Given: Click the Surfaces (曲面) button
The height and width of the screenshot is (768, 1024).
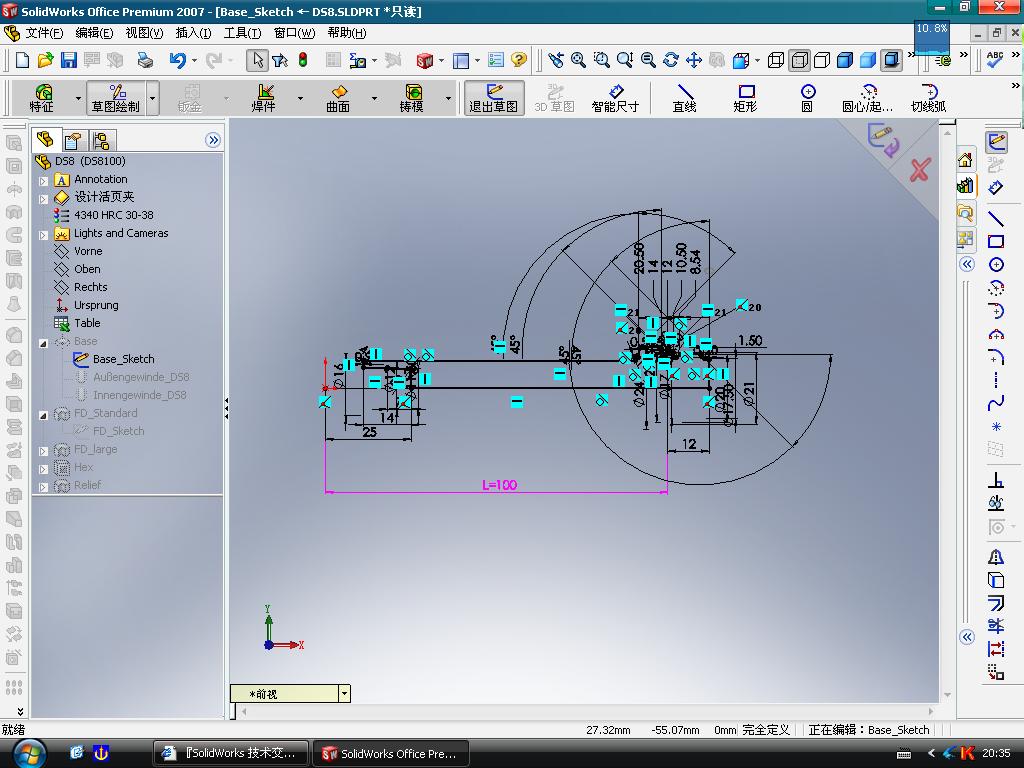Looking at the screenshot, I should [338, 98].
